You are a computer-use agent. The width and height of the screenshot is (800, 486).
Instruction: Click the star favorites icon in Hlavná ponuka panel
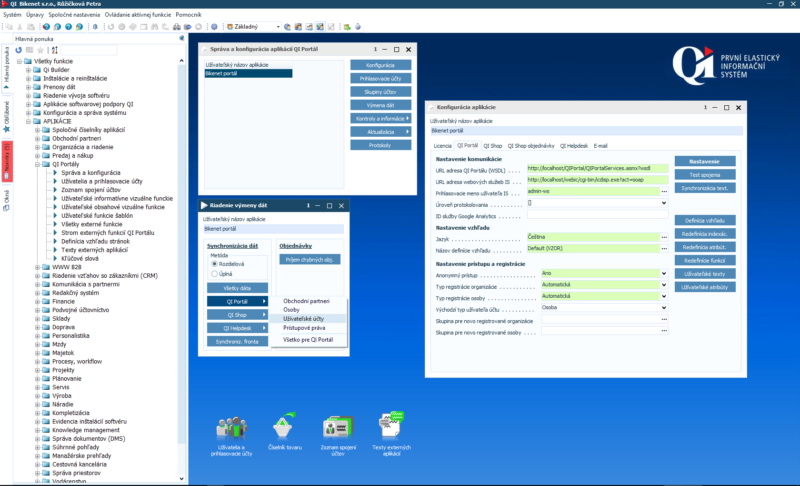(x=40, y=50)
